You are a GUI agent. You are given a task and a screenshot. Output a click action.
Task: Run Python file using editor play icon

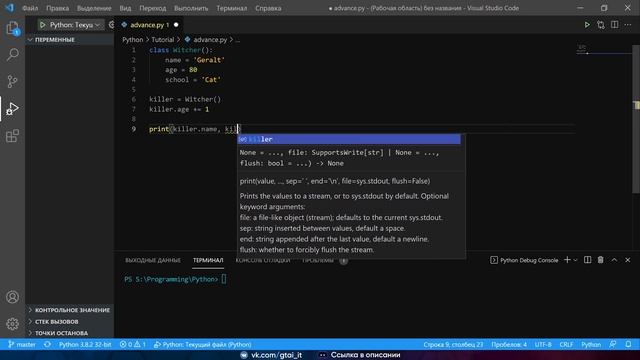coord(587,25)
